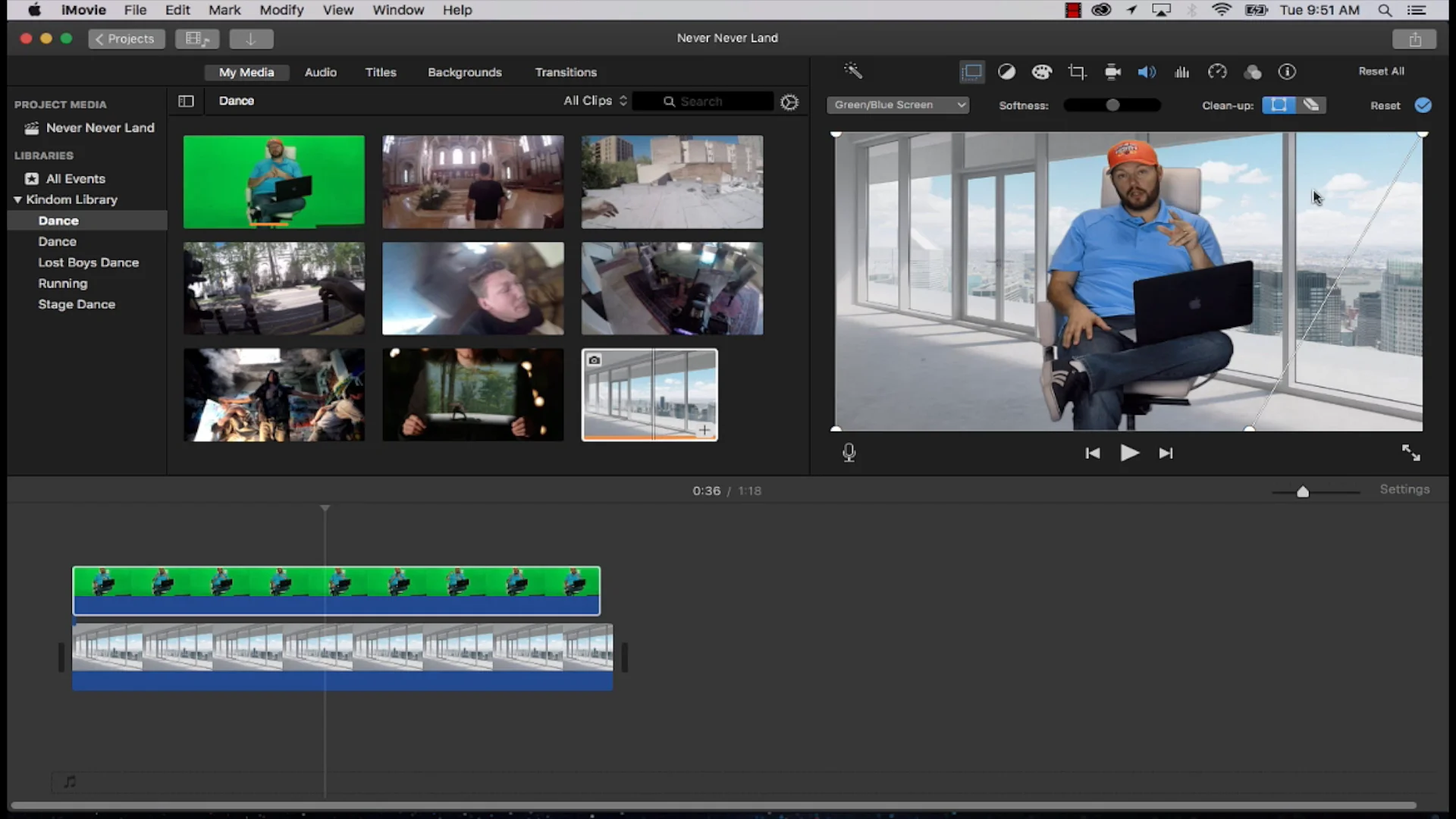Collapse the Kindom Library triangle

17,199
